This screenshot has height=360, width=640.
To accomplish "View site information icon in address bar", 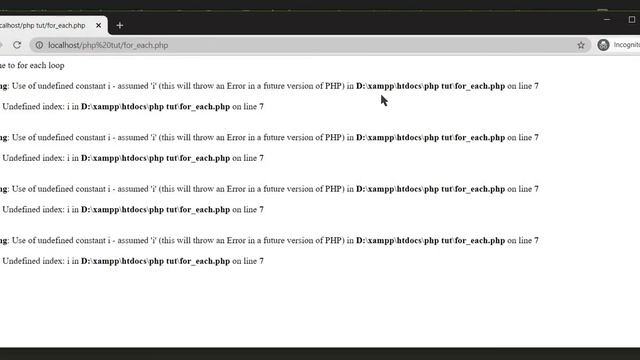I will coord(39,45).
